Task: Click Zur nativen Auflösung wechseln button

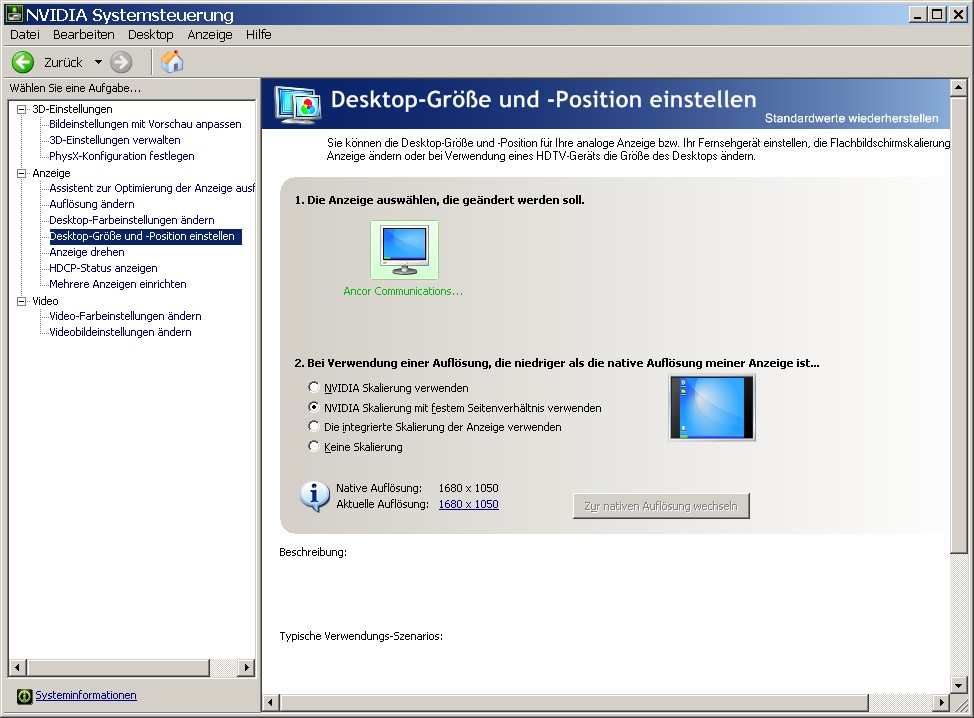Action: tap(661, 506)
